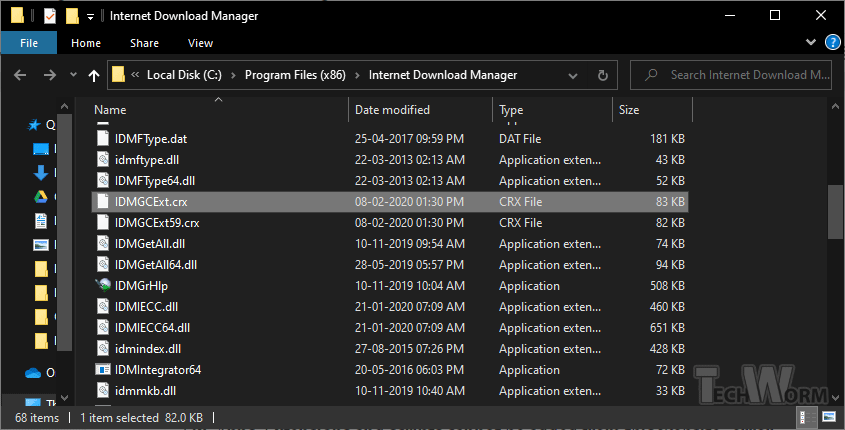Open Documents icon in navigation pane

[41, 221]
